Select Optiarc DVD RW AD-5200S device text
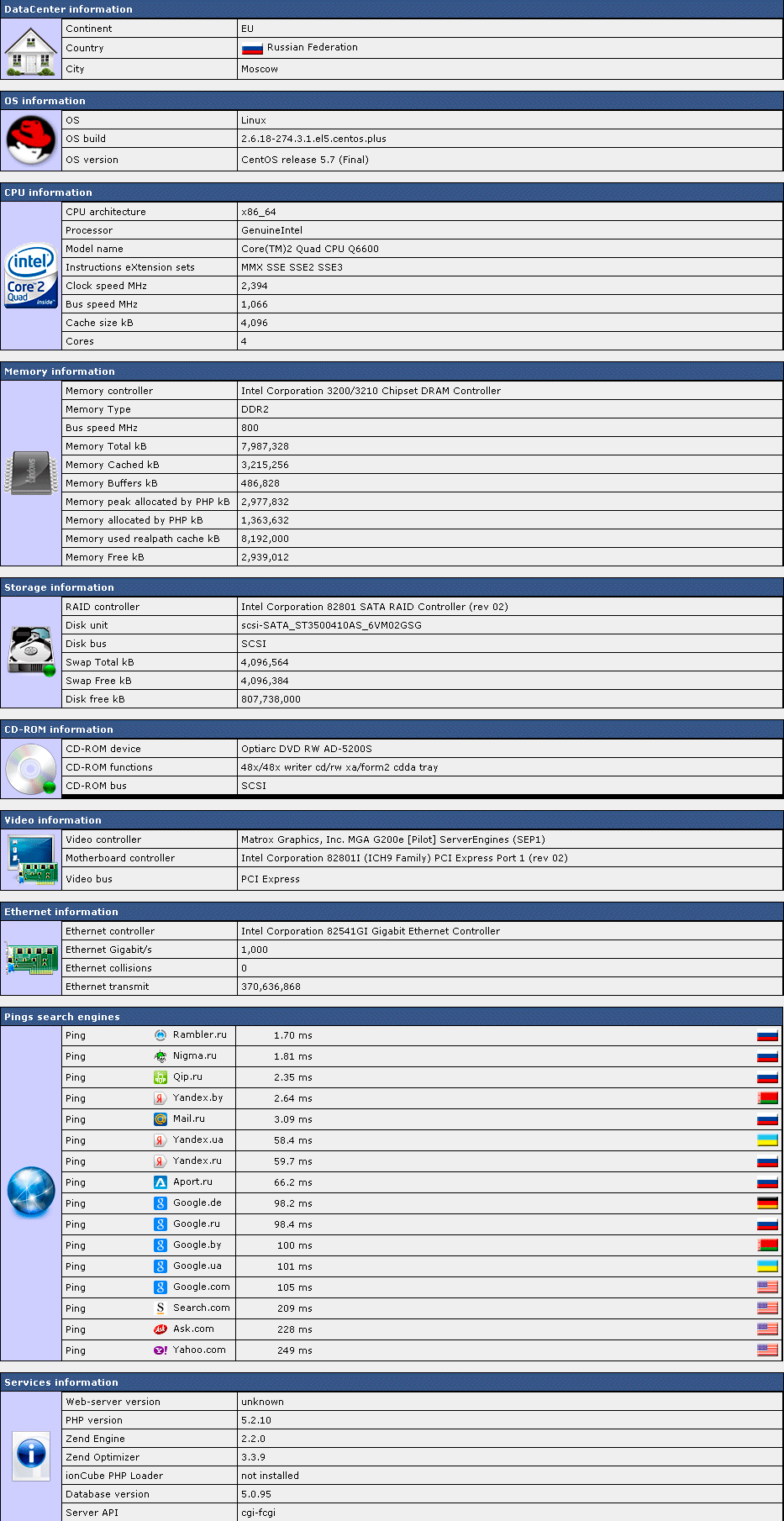Screen dimensions: 784x1521 pos(307,750)
